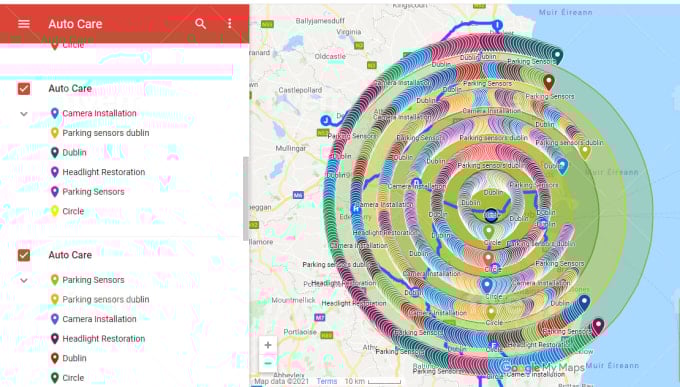The width and height of the screenshot is (680, 387).
Task: Open the three-dot overflow menu
Action: tap(229, 23)
